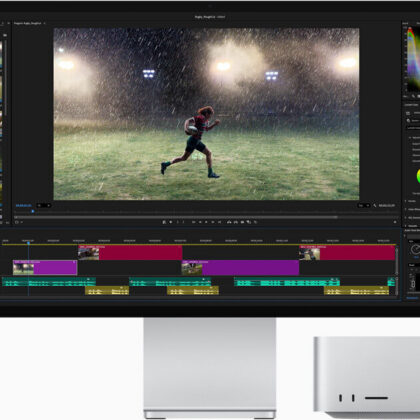
Task: Select the Program monitor panel tab
Action: [x=28, y=23]
